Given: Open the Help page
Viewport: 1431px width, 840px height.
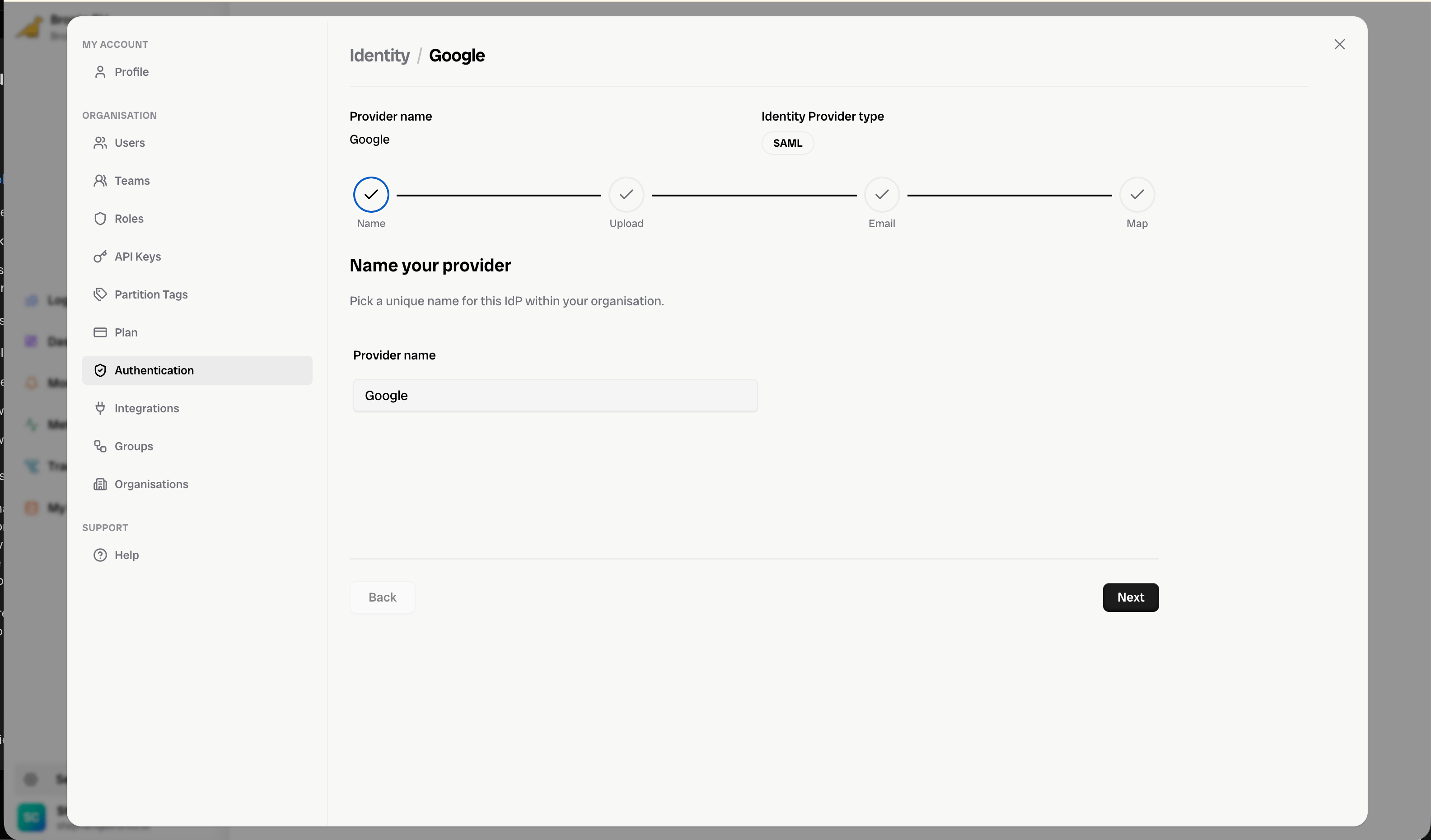Looking at the screenshot, I should coord(197,555).
